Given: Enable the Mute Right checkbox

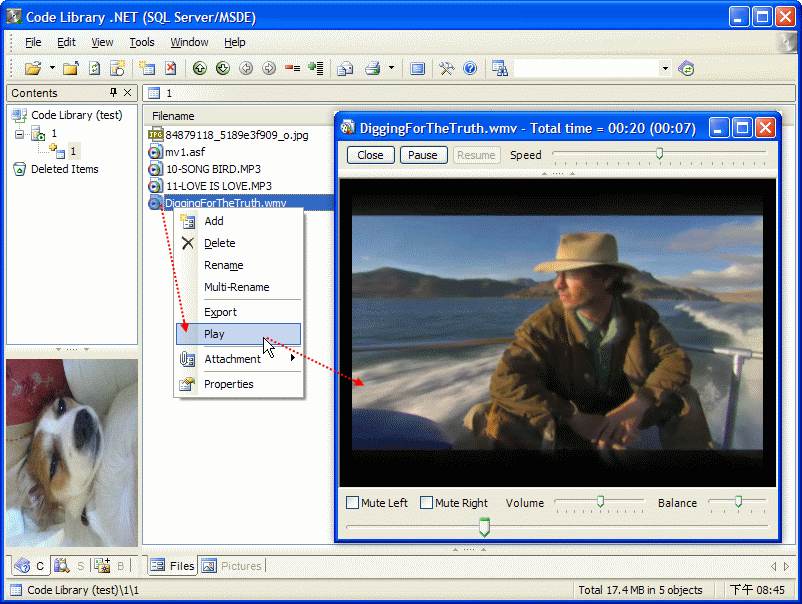Looking at the screenshot, I should coord(426,503).
